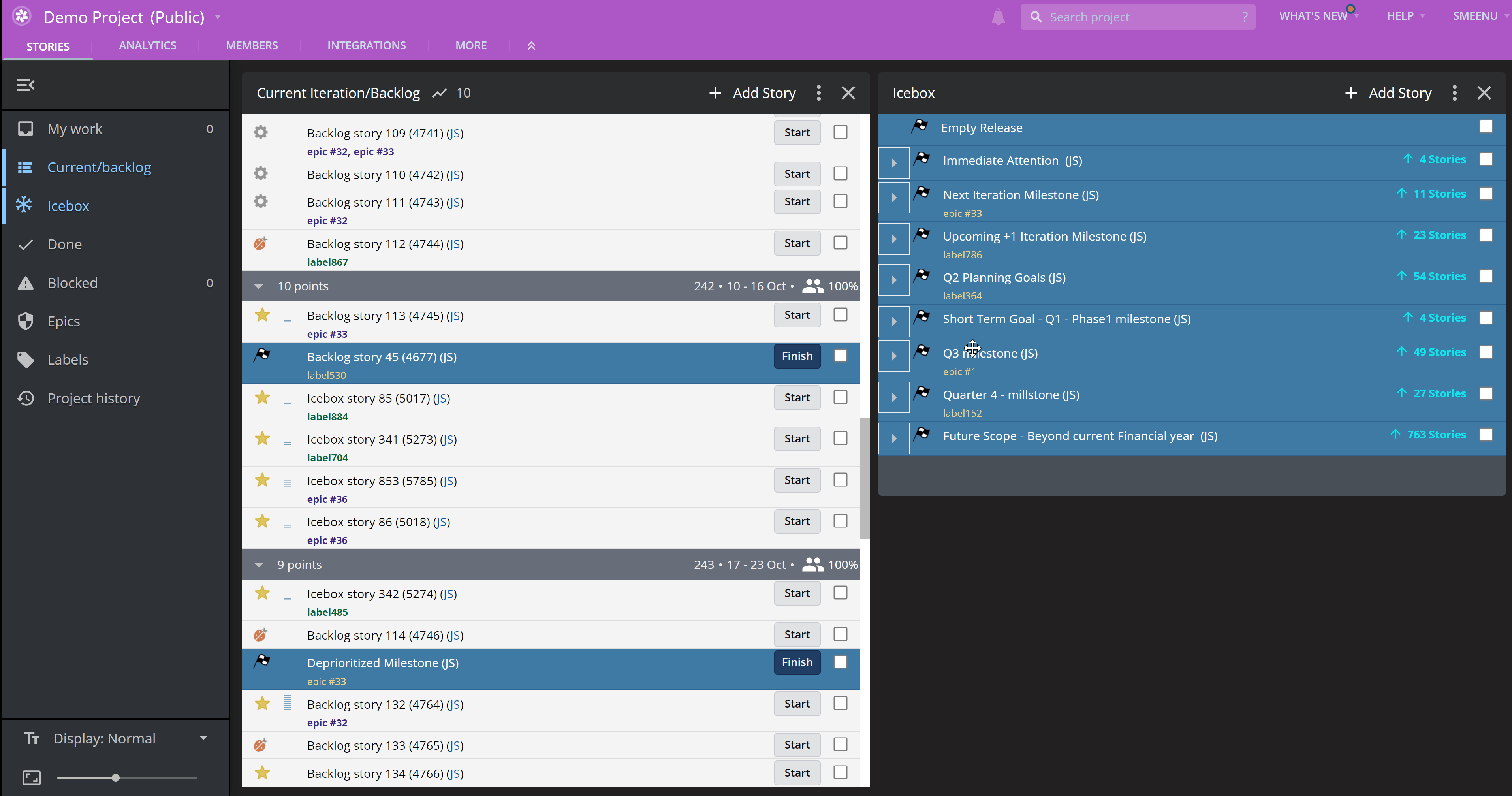The width and height of the screenshot is (1512, 796).
Task: Click the chore gear icon for Backlog story 109
Action: (x=261, y=132)
